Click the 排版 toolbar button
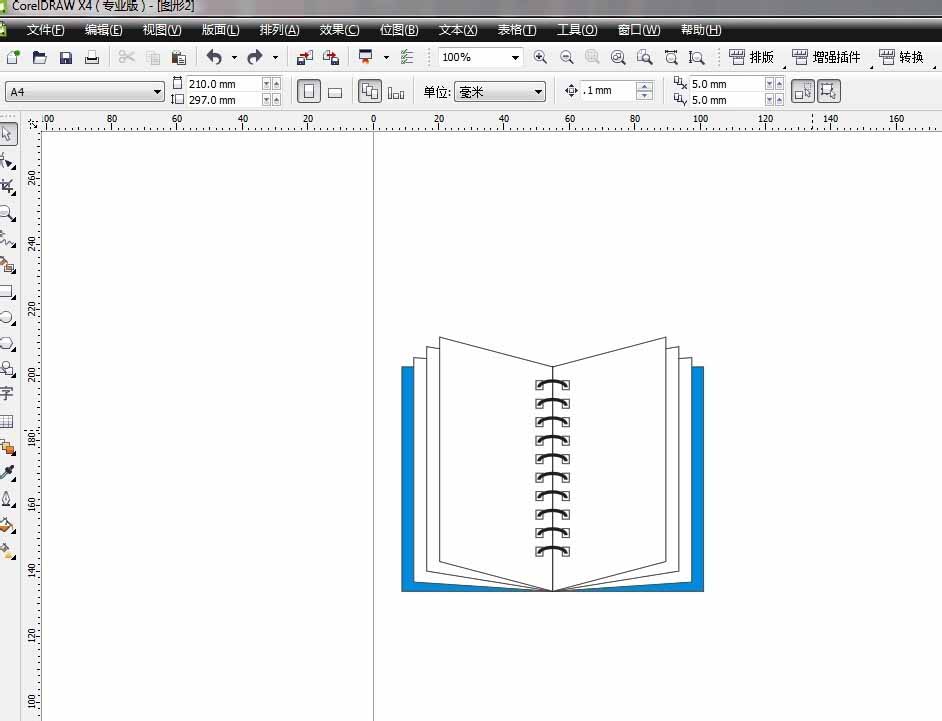The width and height of the screenshot is (942, 721). pyautogui.click(x=751, y=58)
